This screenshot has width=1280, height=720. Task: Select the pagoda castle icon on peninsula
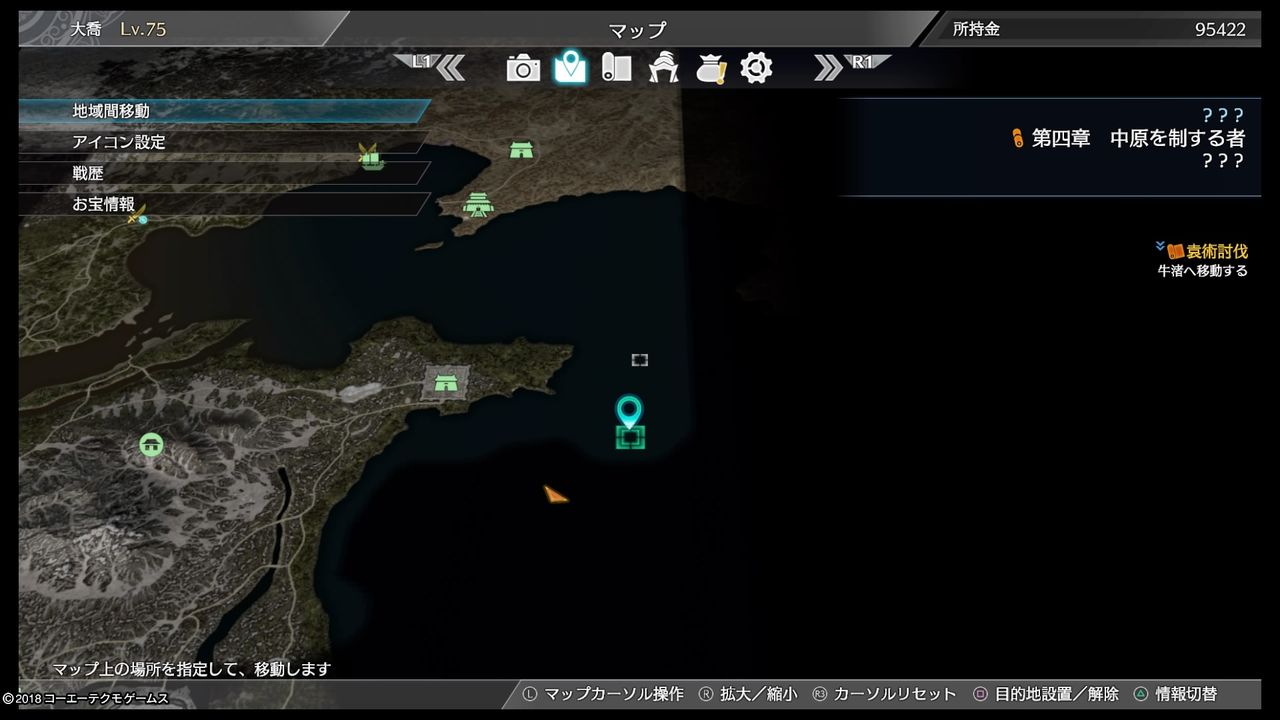(479, 205)
